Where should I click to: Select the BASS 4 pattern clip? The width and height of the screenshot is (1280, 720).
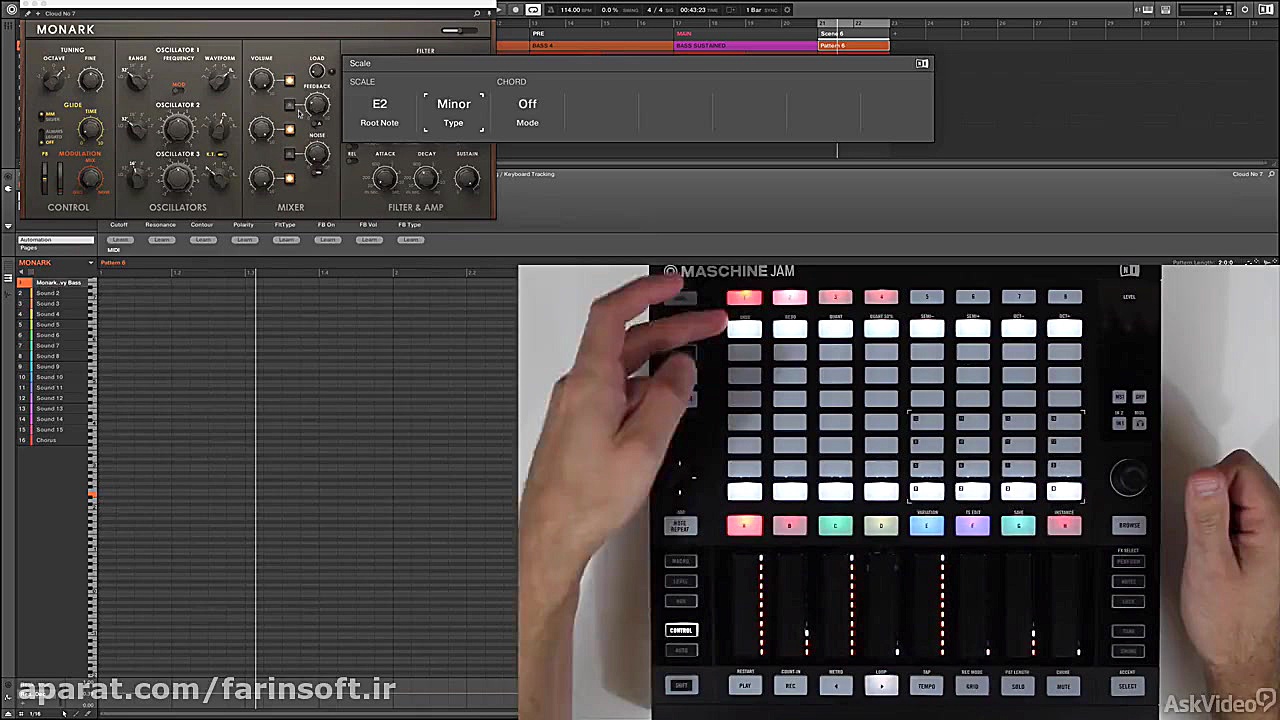pyautogui.click(x=602, y=46)
